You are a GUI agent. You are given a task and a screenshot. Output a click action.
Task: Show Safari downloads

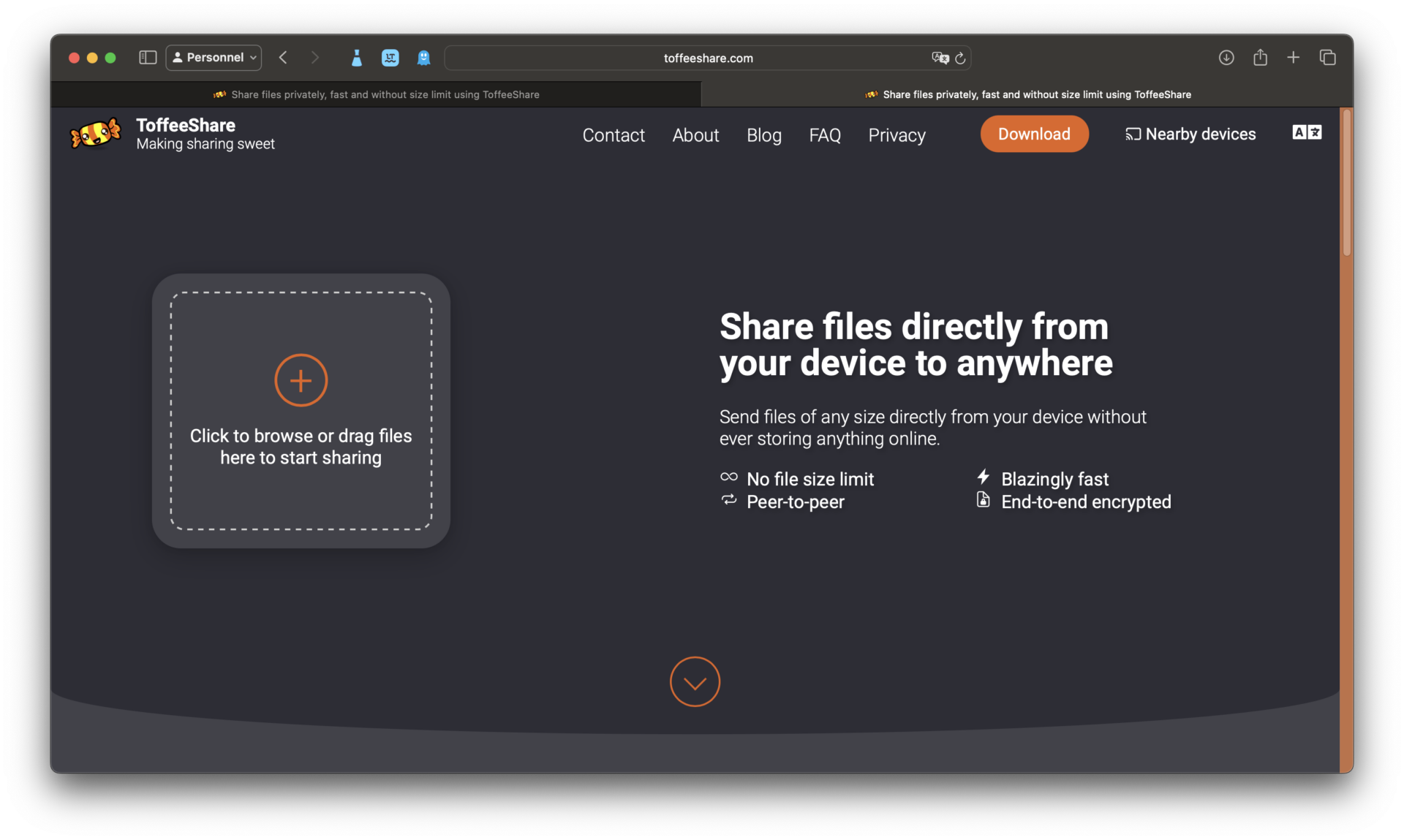(x=1226, y=57)
